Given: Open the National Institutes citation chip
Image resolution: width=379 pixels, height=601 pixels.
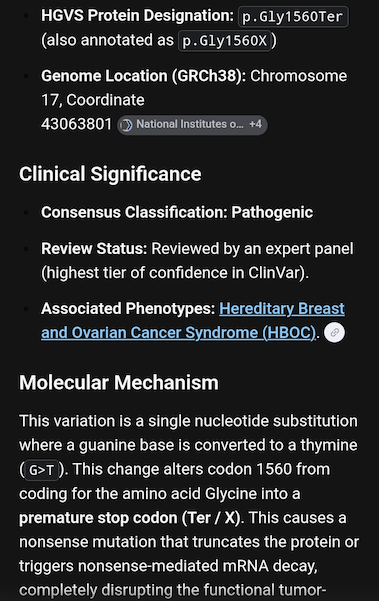Looking at the screenshot, I should point(192,125).
